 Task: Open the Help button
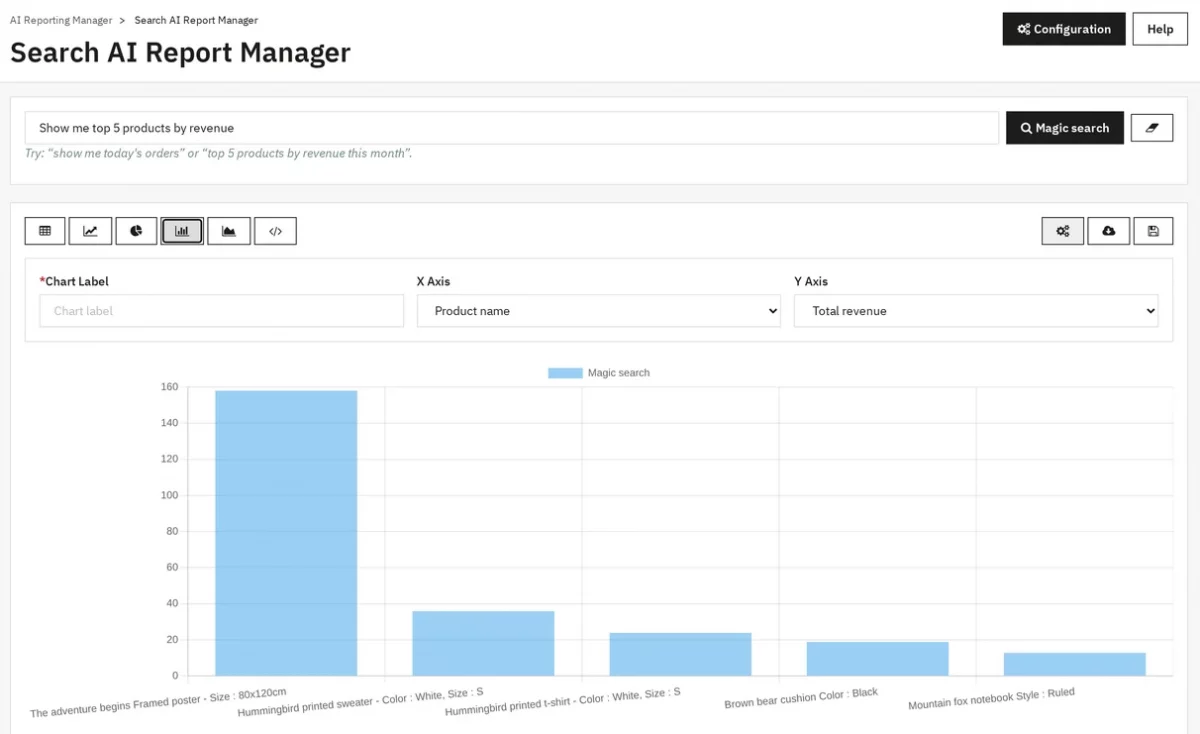(1160, 29)
